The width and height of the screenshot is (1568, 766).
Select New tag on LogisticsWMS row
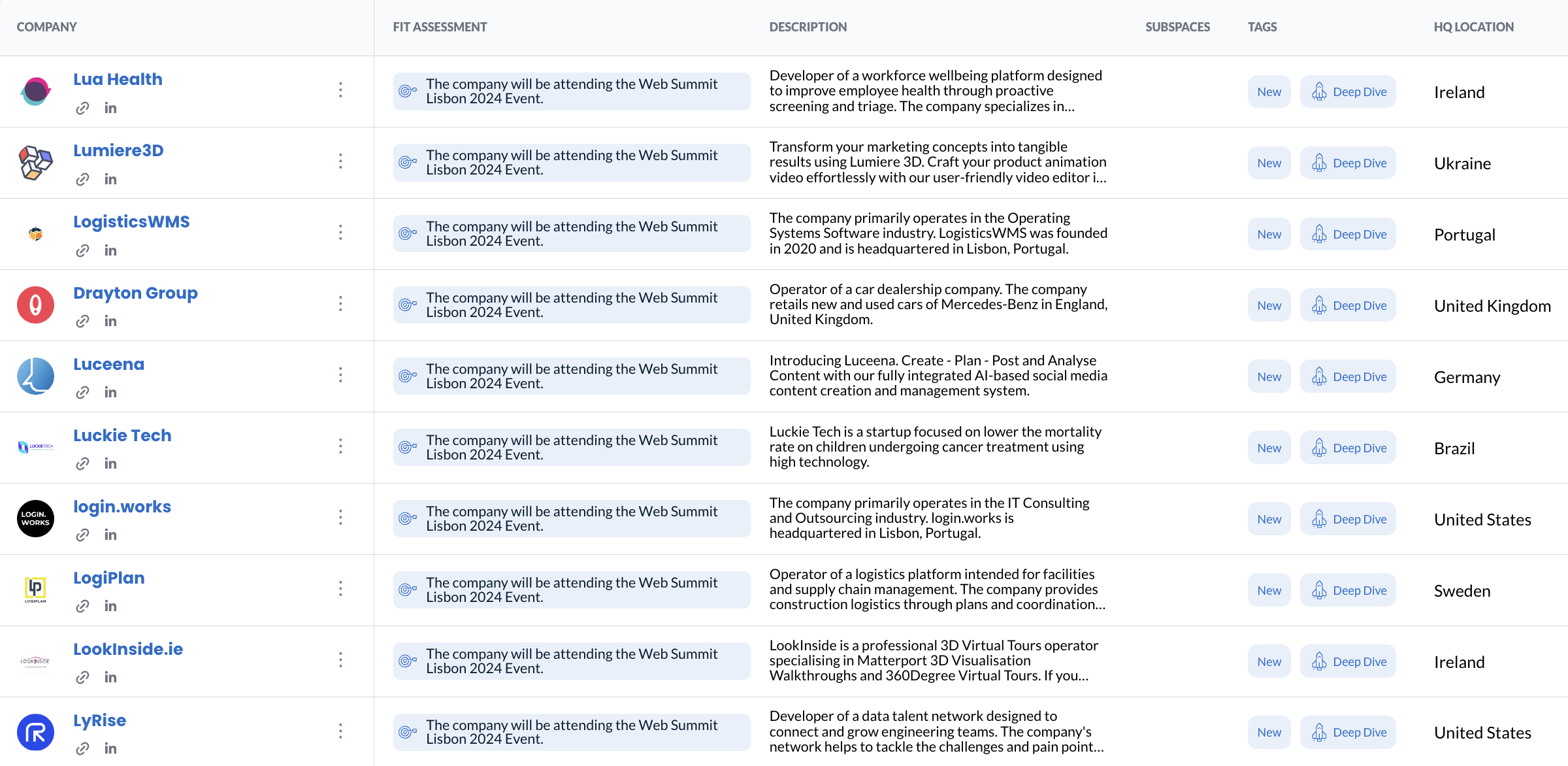click(1269, 234)
